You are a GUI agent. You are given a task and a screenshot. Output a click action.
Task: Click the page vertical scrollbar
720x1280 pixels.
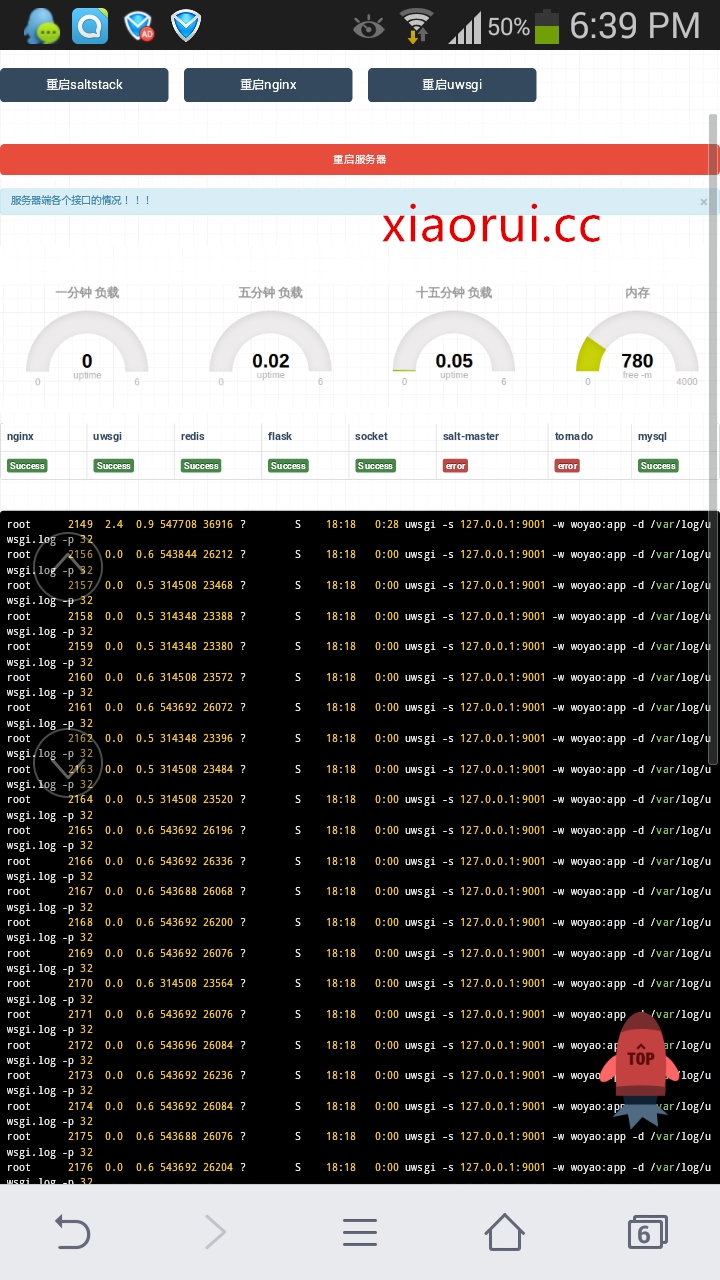[713, 440]
